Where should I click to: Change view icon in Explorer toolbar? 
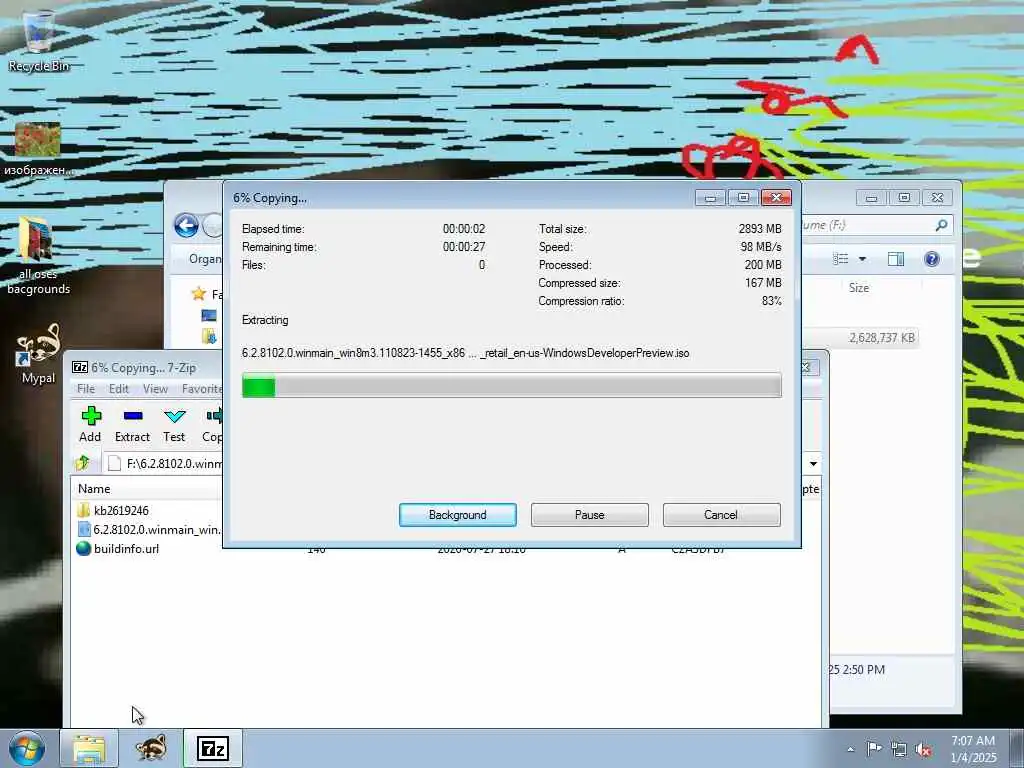[840, 259]
